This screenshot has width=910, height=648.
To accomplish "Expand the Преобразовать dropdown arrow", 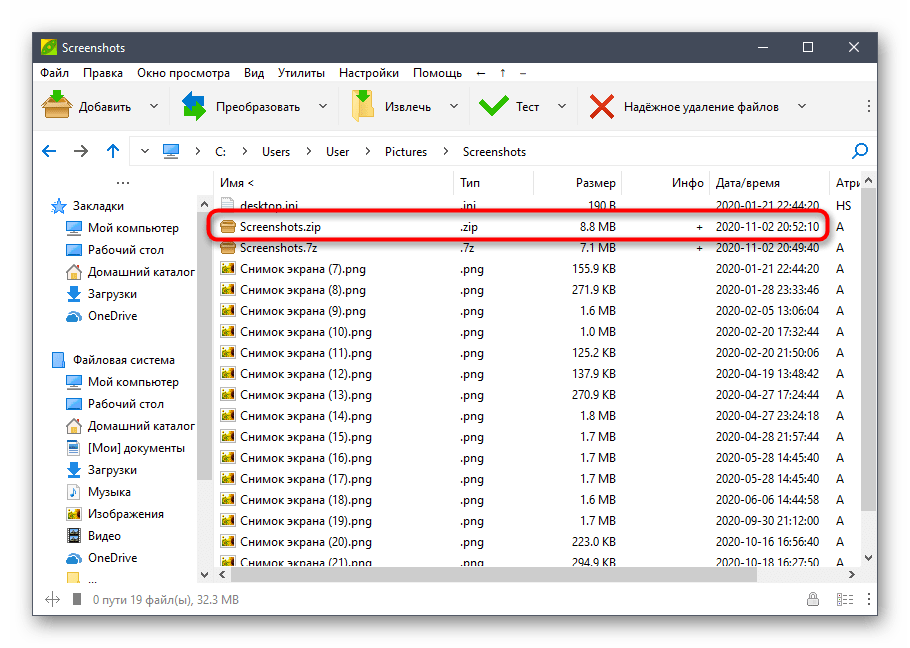I will point(323,106).
